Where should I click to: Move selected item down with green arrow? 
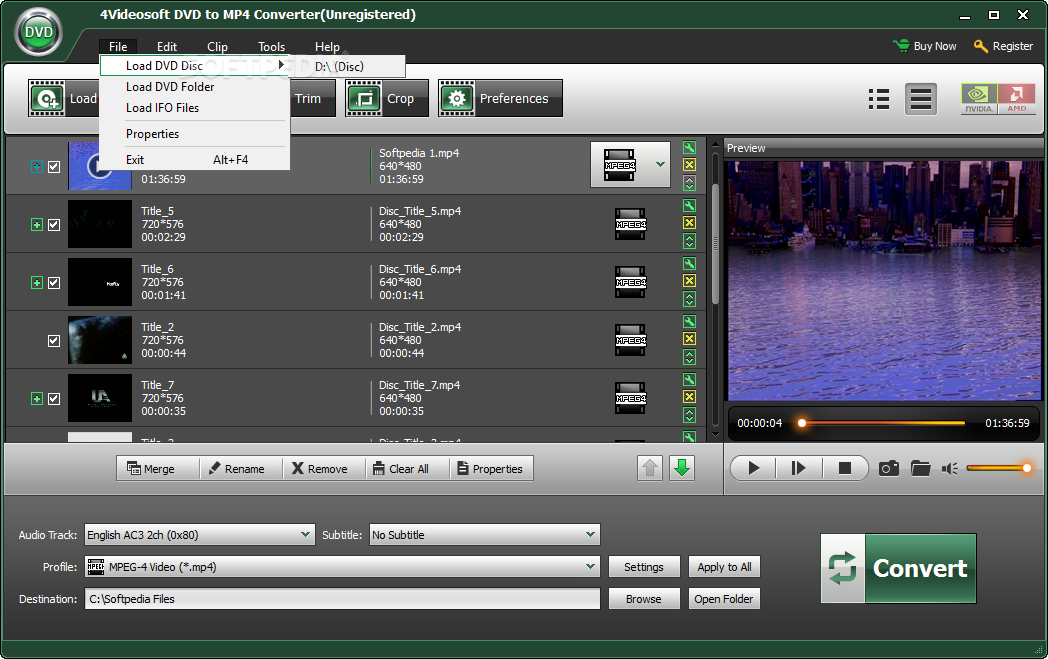(x=682, y=468)
